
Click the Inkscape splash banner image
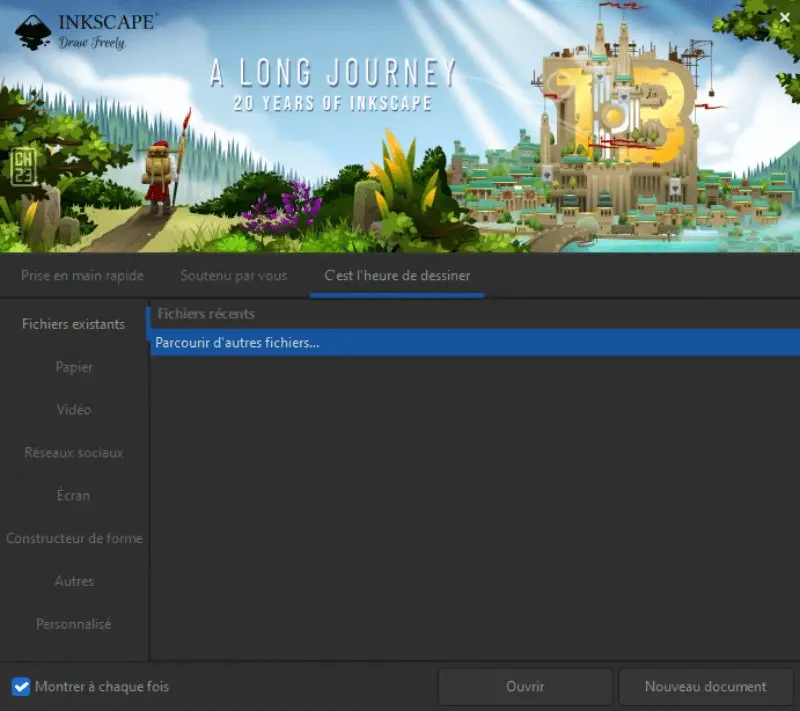pyautogui.click(x=400, y=126)
